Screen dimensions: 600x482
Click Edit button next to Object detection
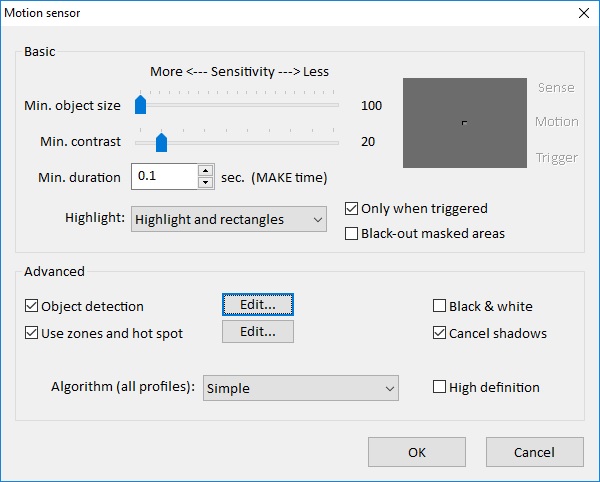tap(258, 305)
